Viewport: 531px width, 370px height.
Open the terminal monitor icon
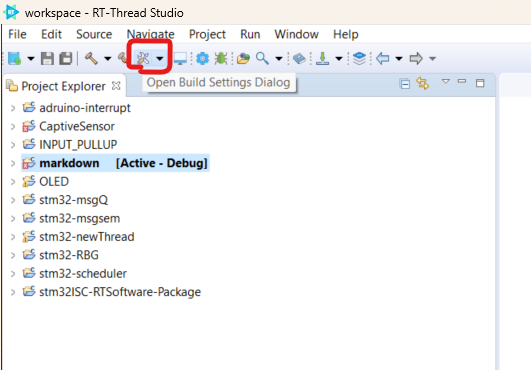coord(180,58)
